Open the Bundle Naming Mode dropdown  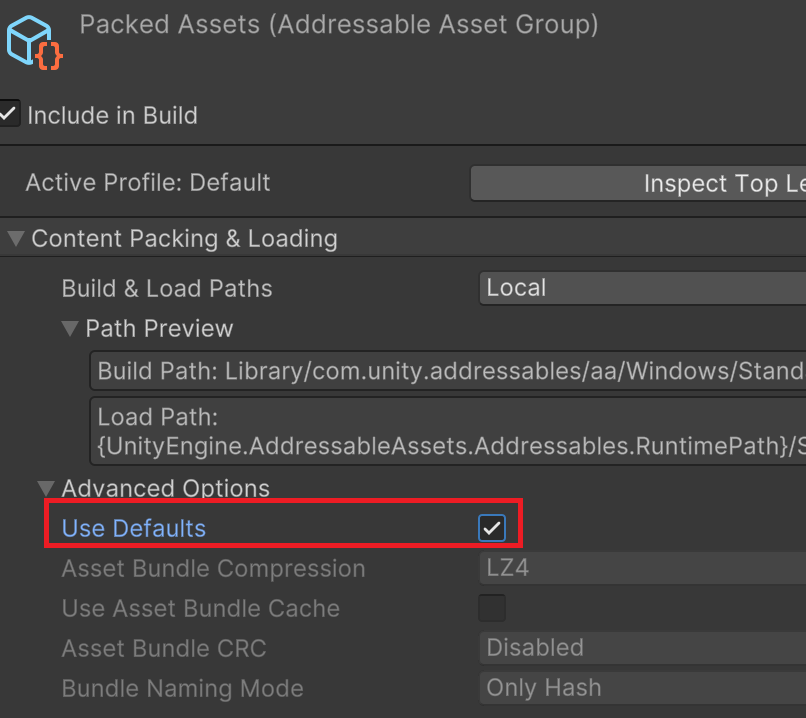643,688
